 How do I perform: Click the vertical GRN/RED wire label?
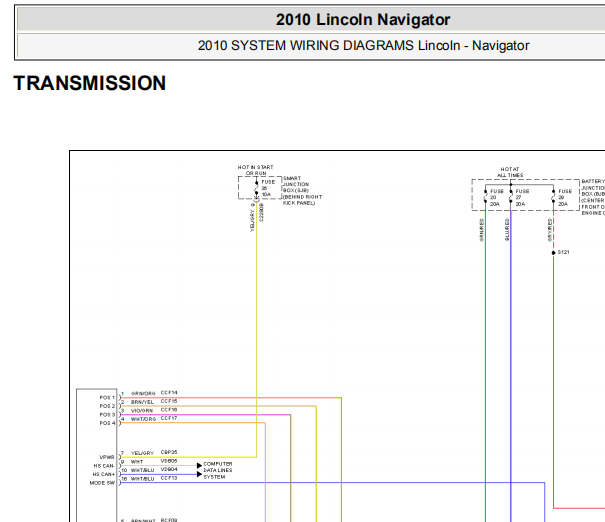(481, 230)
